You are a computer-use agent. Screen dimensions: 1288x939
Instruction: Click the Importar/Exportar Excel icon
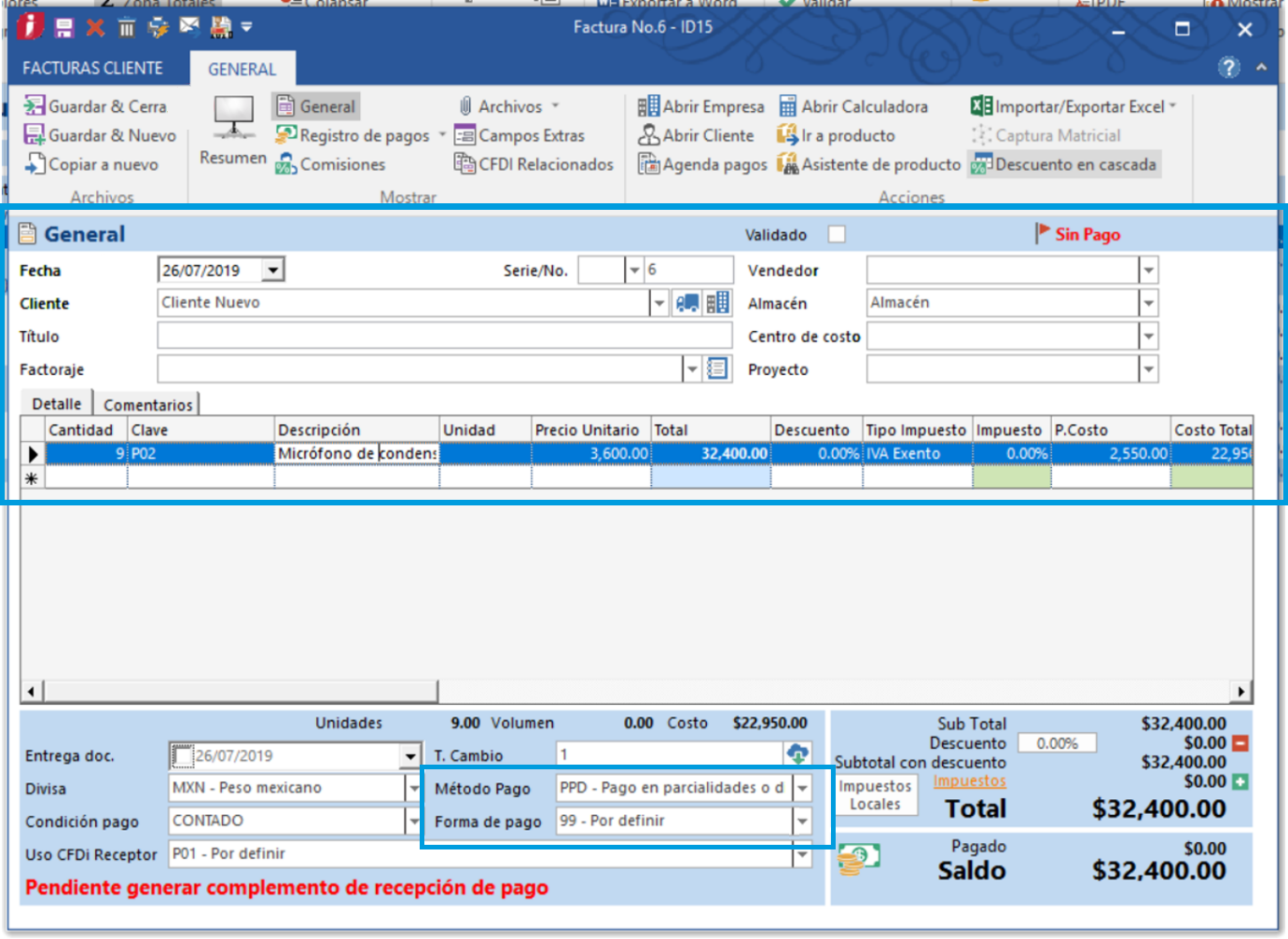pyautogui.click(x=981, y=106)
